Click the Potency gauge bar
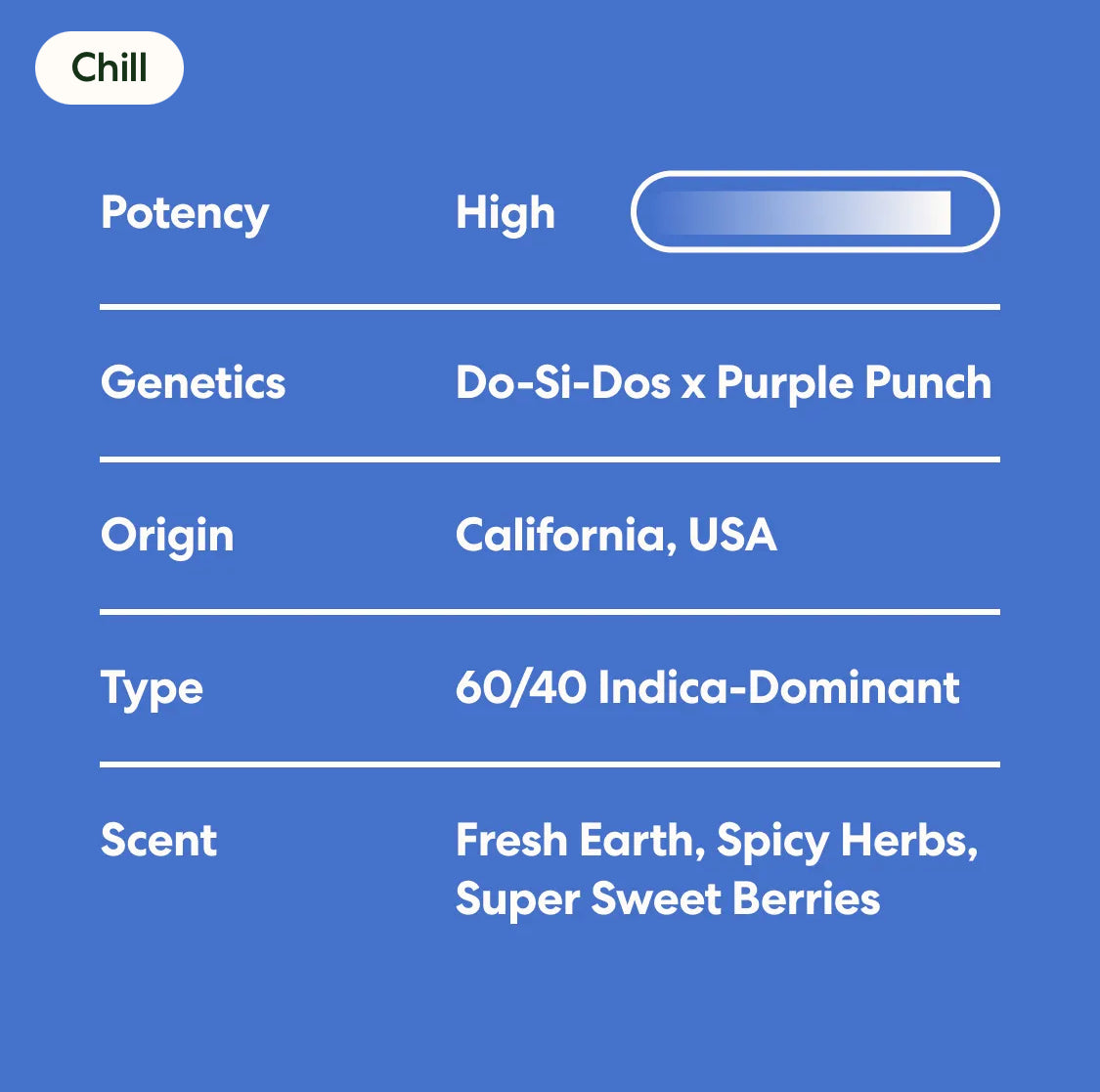Image resolution: width=1100 pixels, height=1092 pixels. 815,212
